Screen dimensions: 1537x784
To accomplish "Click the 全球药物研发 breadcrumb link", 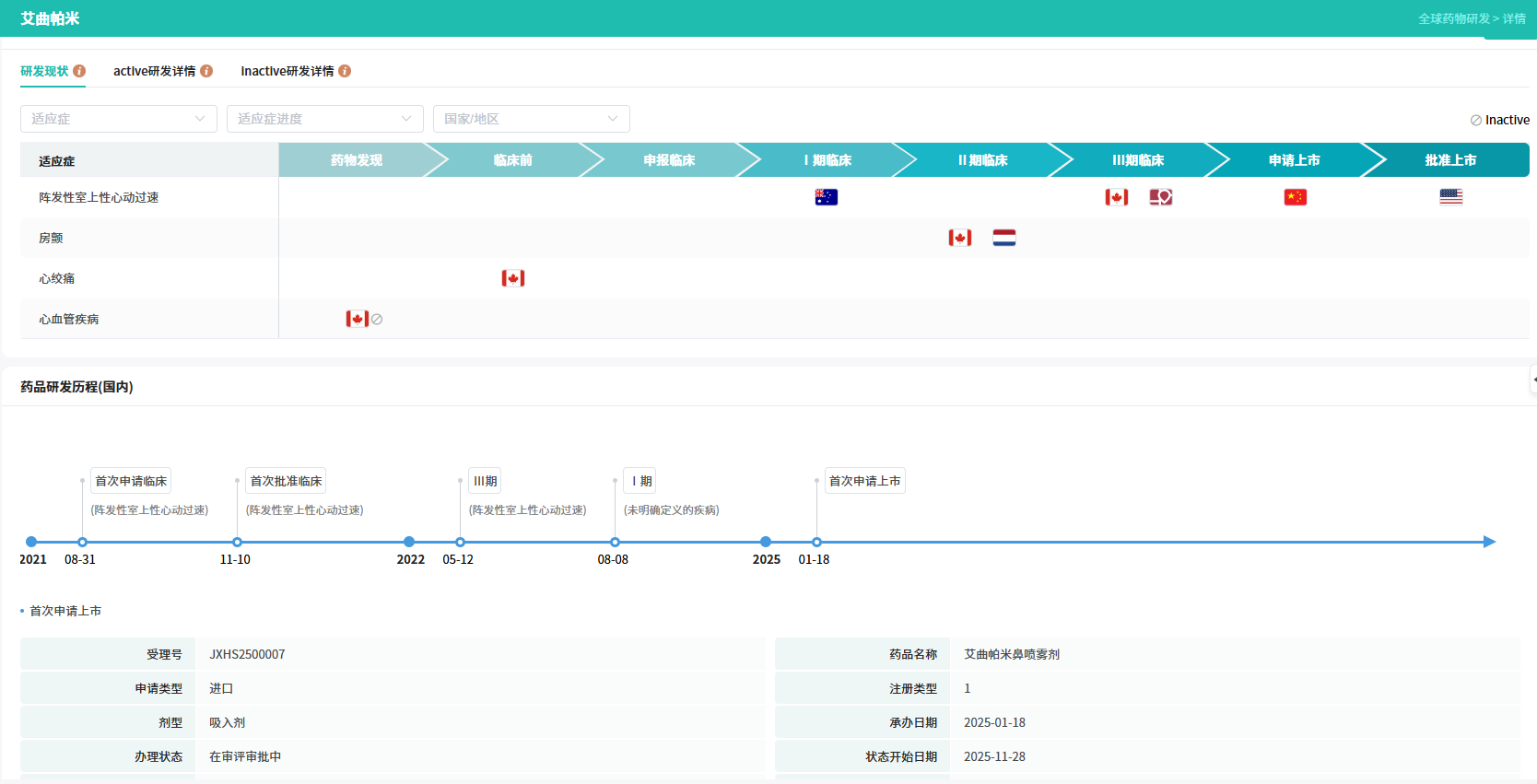I will coord(1453,18).
